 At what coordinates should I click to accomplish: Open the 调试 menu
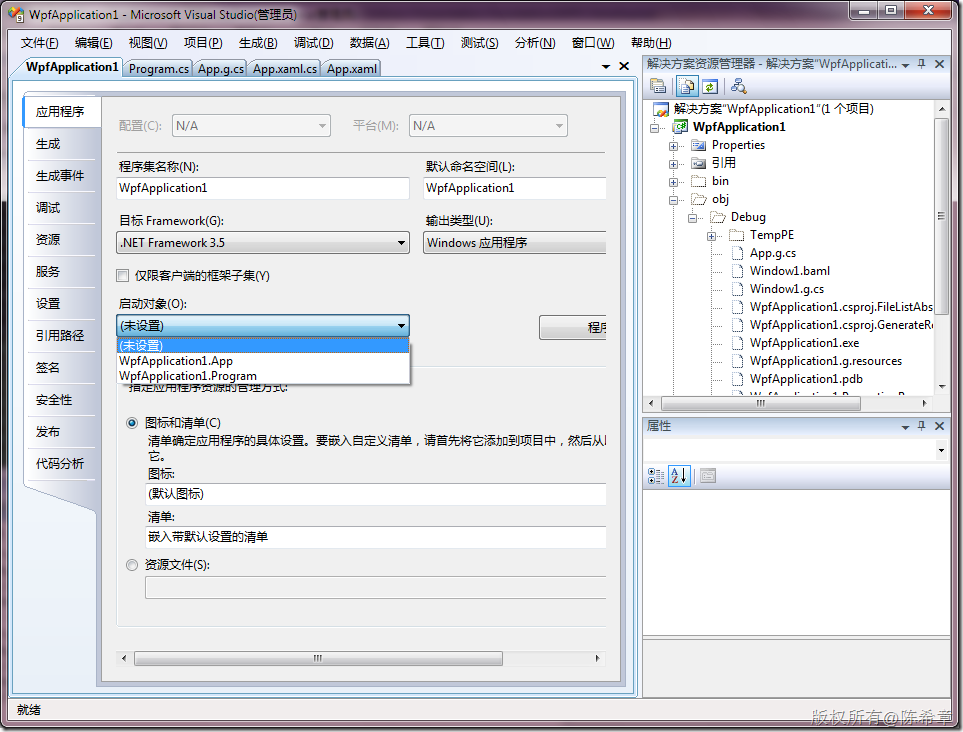coord(313,42)
